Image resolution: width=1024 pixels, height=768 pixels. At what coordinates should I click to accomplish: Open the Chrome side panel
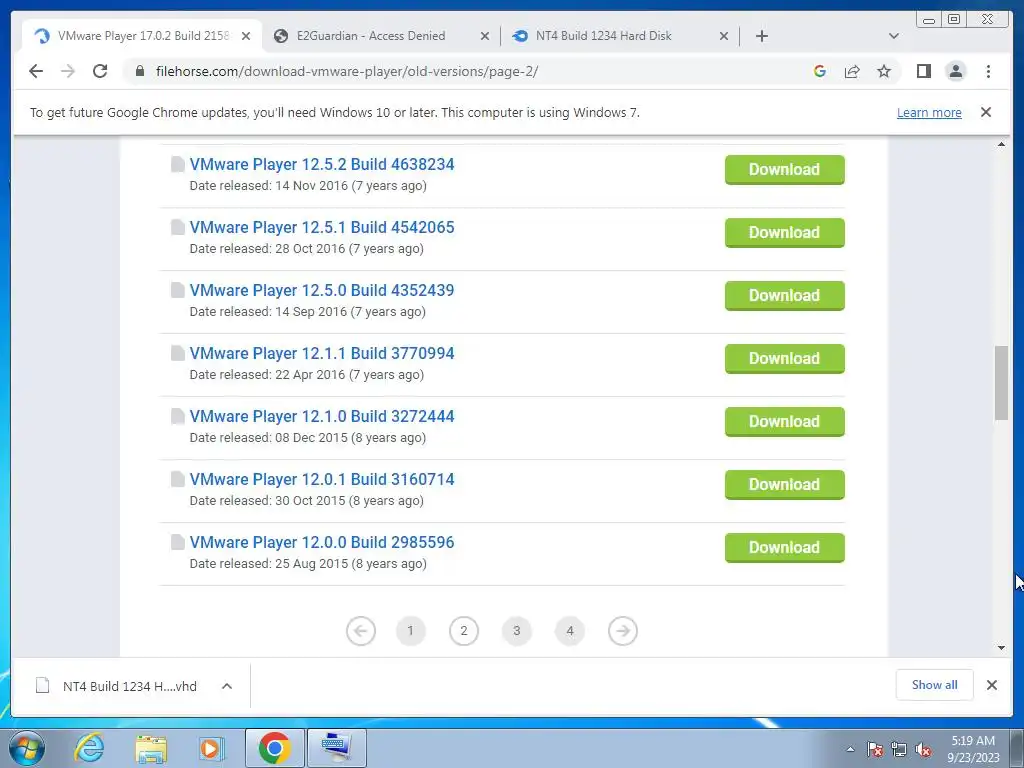pyautogui.click(x=923, y=71)
